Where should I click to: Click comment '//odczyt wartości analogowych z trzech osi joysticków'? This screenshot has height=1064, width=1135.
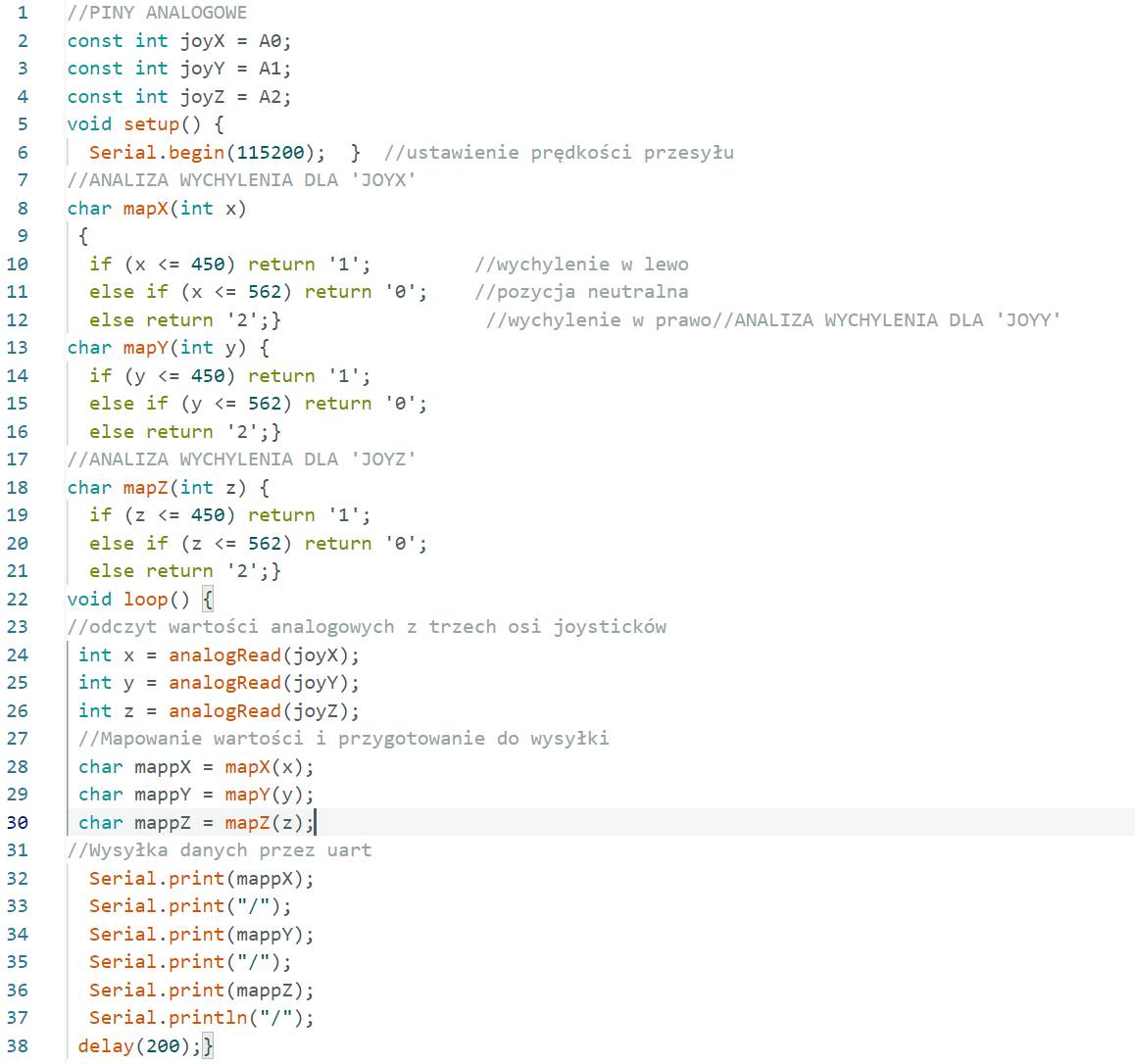[x=367, y=627]
